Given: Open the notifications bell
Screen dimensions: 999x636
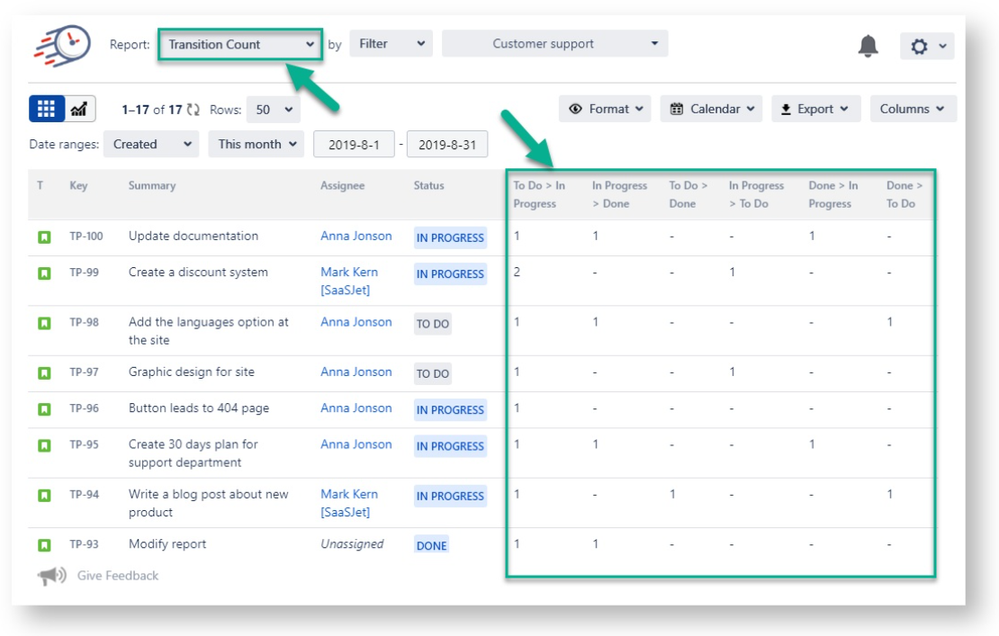Looking at the screenshot, I should pyautogui.click(x=868, y=46).
